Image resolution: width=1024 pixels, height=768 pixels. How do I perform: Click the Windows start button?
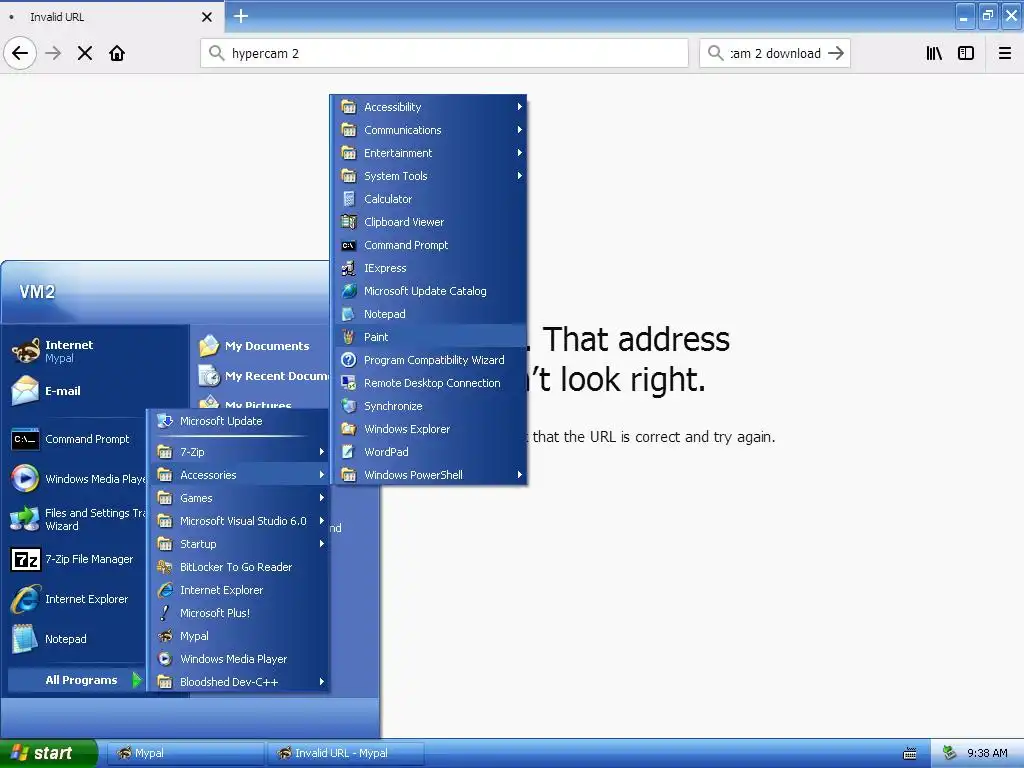coord(48,754)
